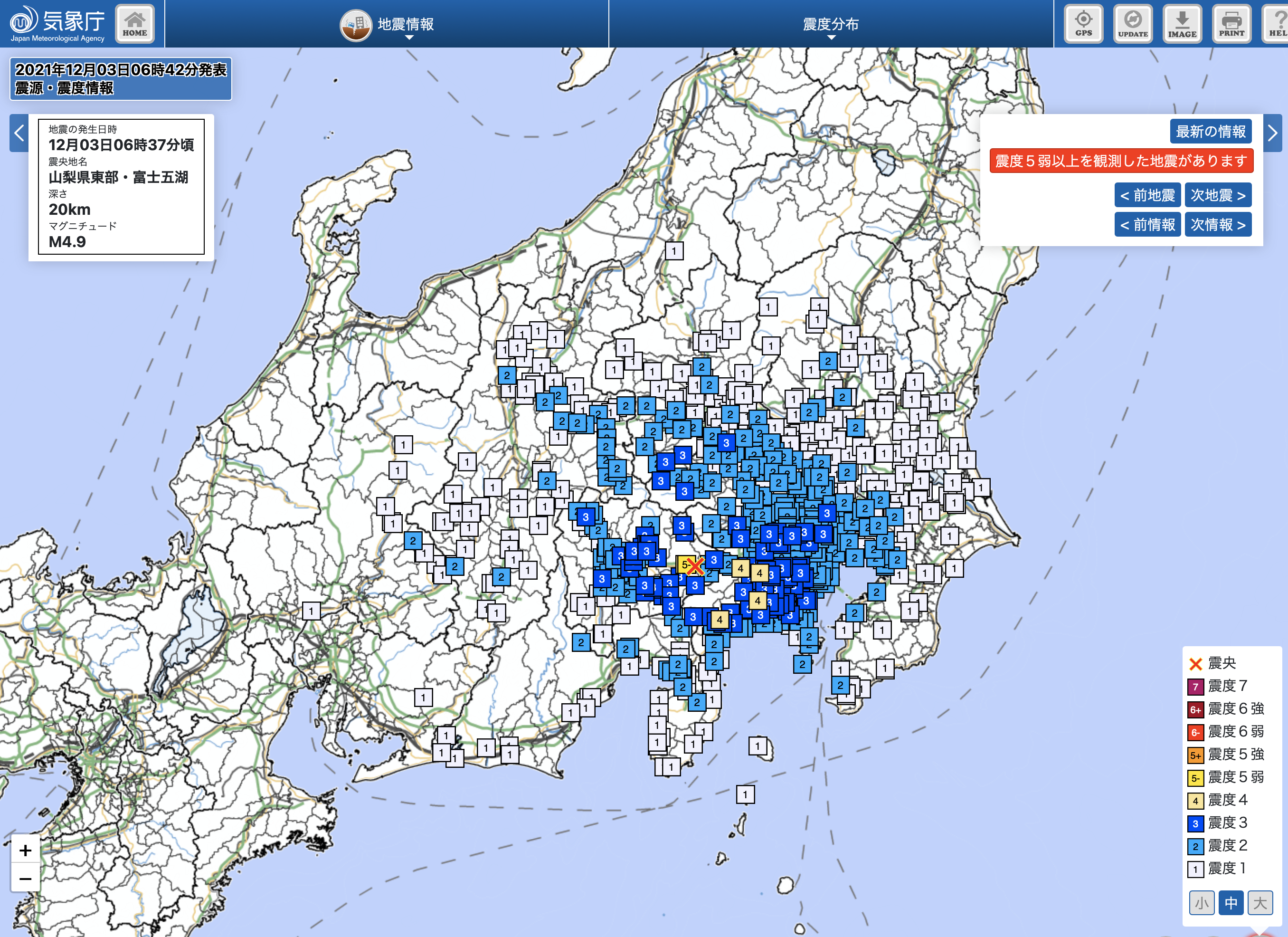Collapse the earthquake info panel left arrow
Viewport: 1288px width, 937px height.
click(x=19, y=133)
